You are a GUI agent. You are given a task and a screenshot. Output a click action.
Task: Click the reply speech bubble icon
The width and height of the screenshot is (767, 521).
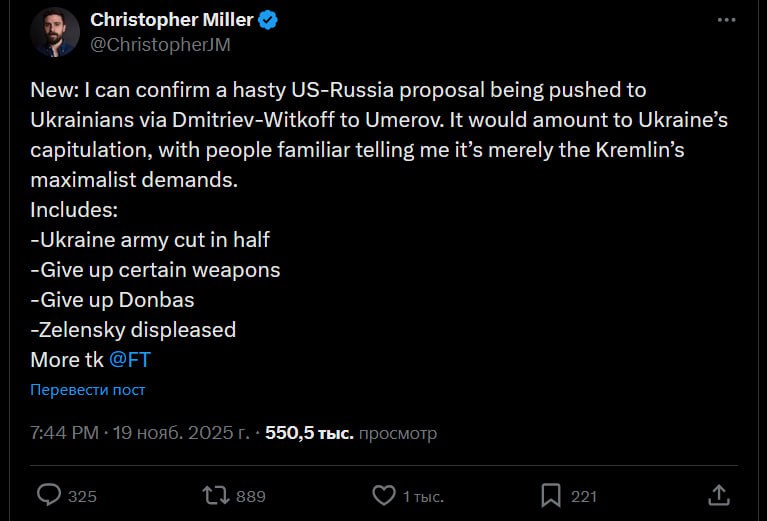(x=49, y=495)
